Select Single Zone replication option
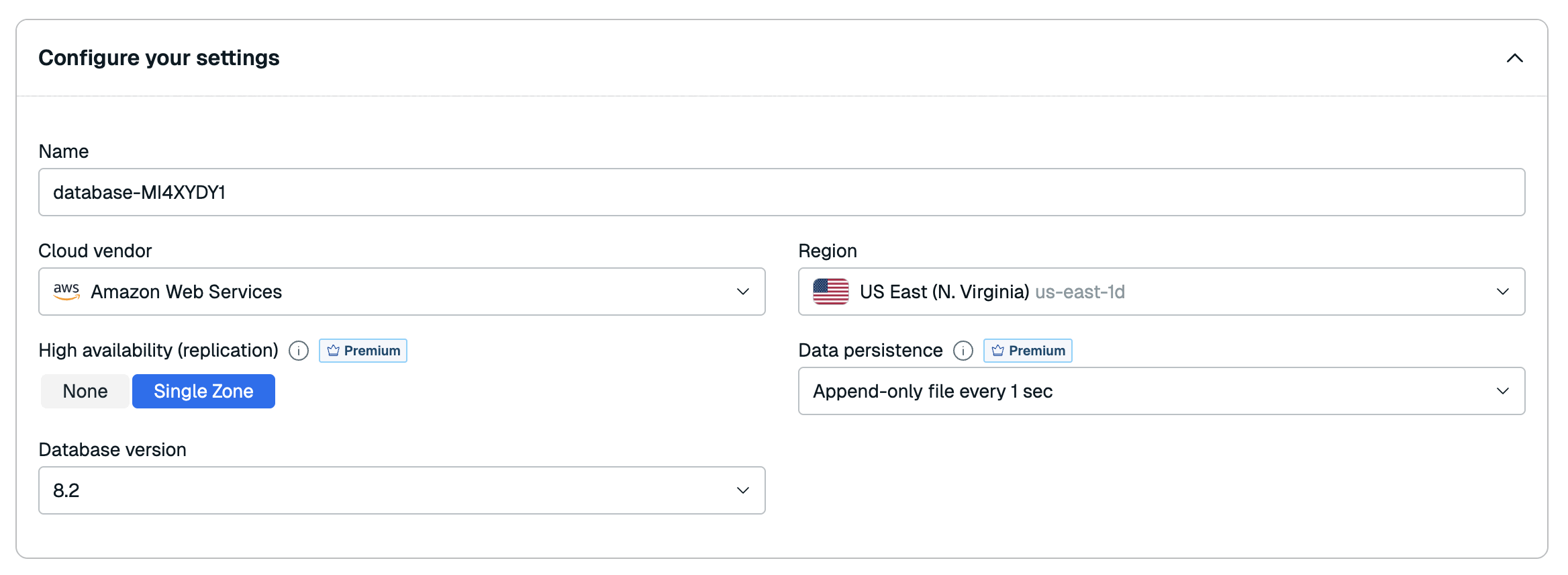 point(203,391)
